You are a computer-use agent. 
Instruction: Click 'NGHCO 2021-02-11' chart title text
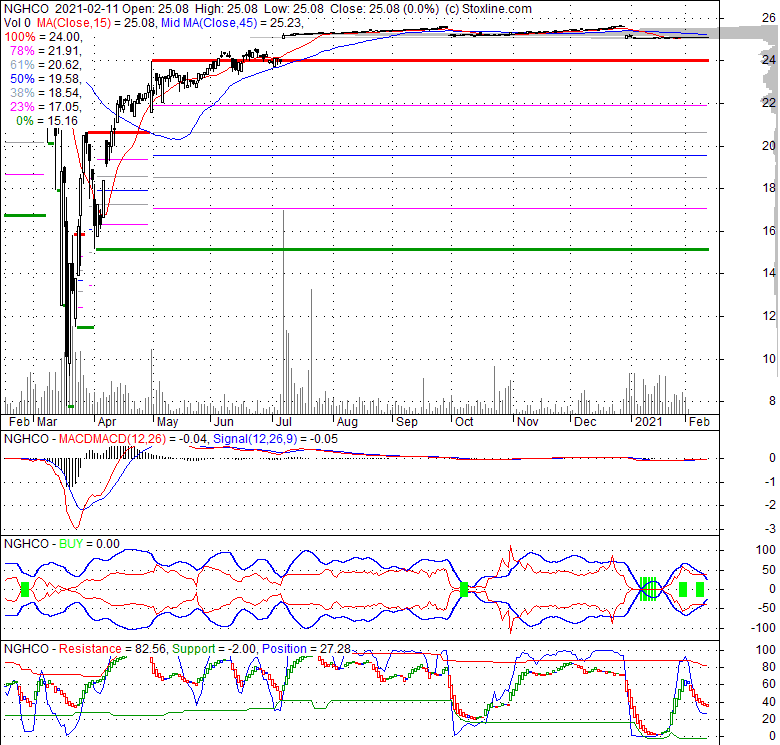[61, 9]
